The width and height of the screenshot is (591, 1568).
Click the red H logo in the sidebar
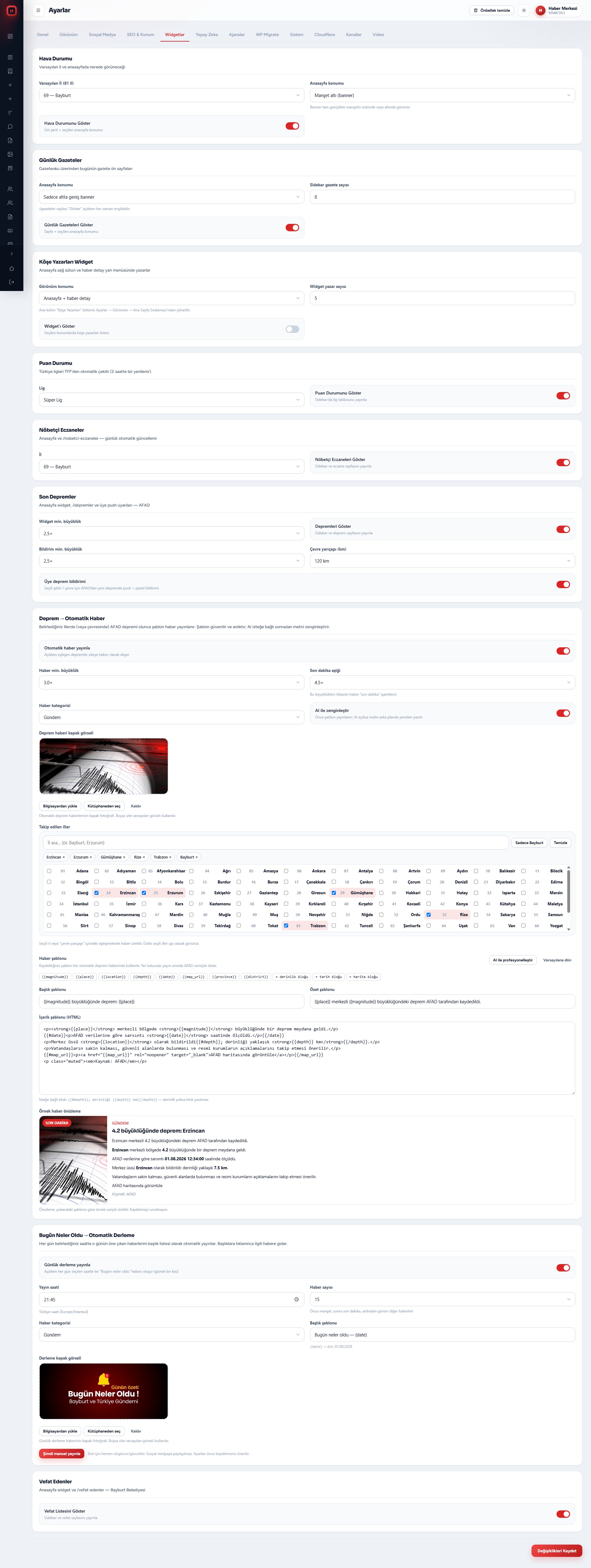tap(11, 10)
